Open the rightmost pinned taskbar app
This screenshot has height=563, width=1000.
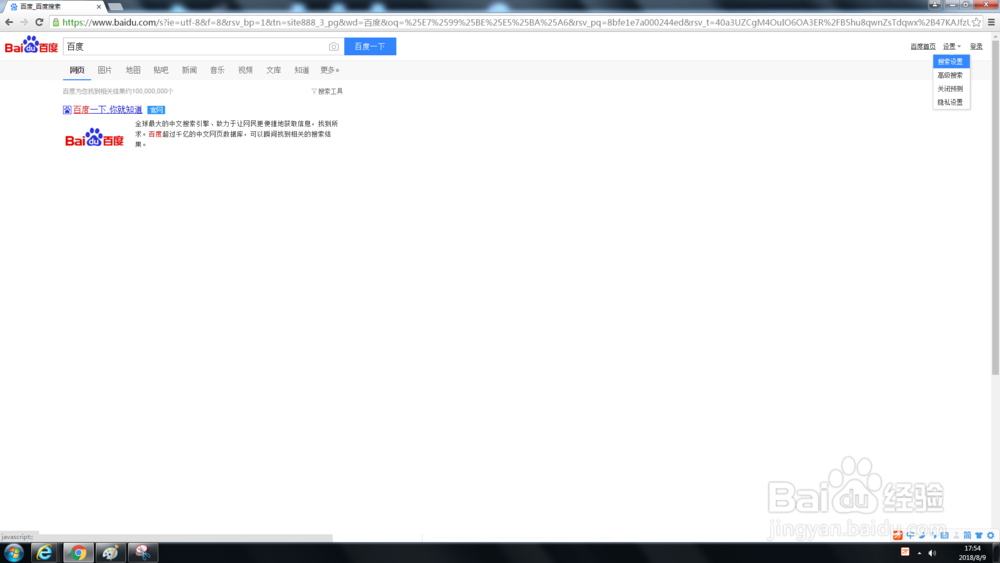coord(143,553)
